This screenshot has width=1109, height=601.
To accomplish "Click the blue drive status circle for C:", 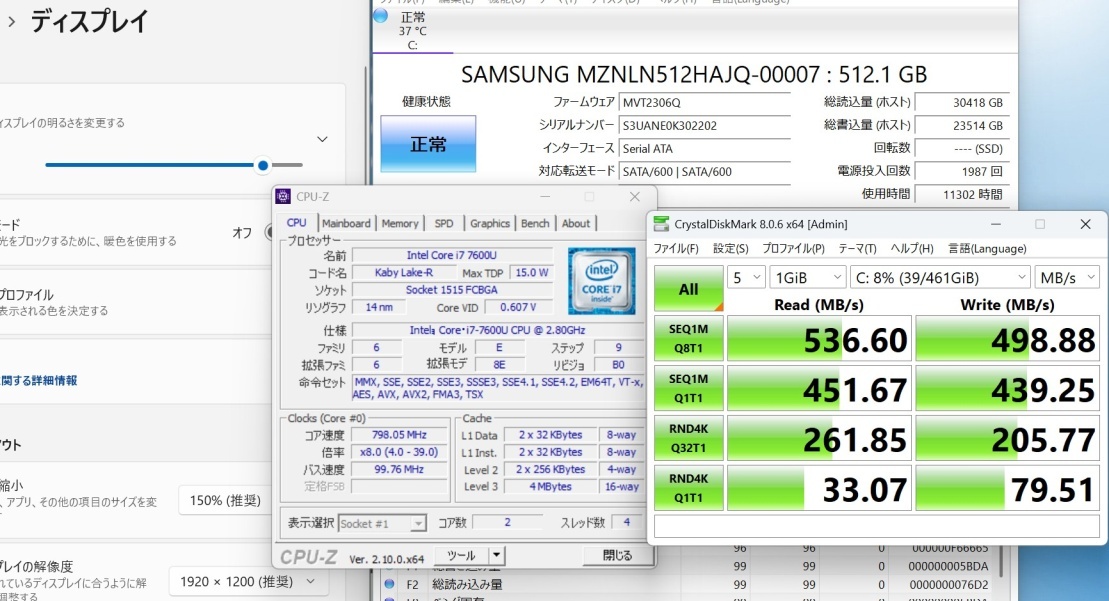I will click(381, 16).
